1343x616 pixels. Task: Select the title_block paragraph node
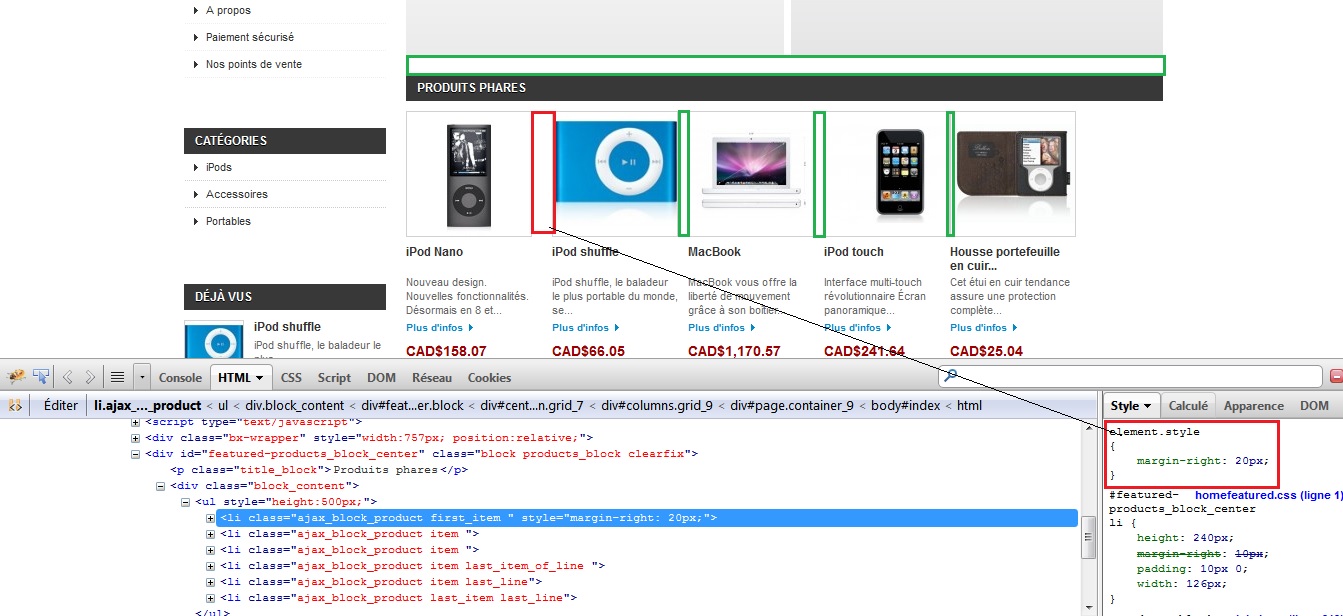(x=318, y=469)
